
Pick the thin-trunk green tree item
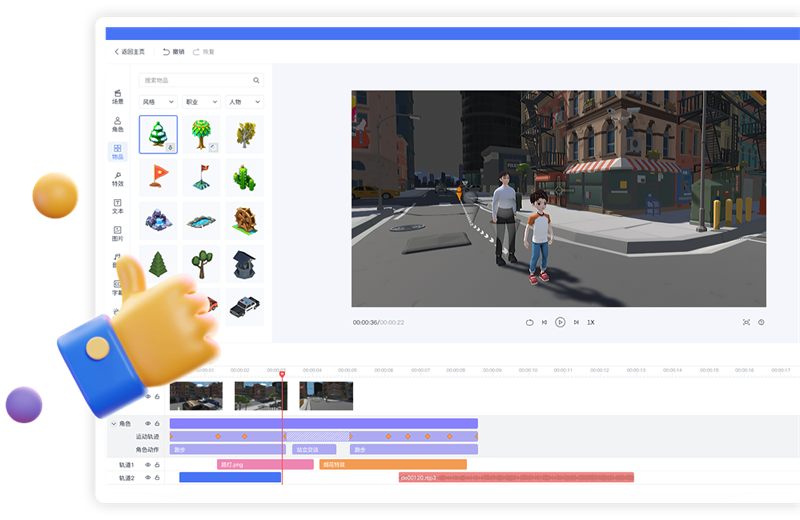point(202,264)
